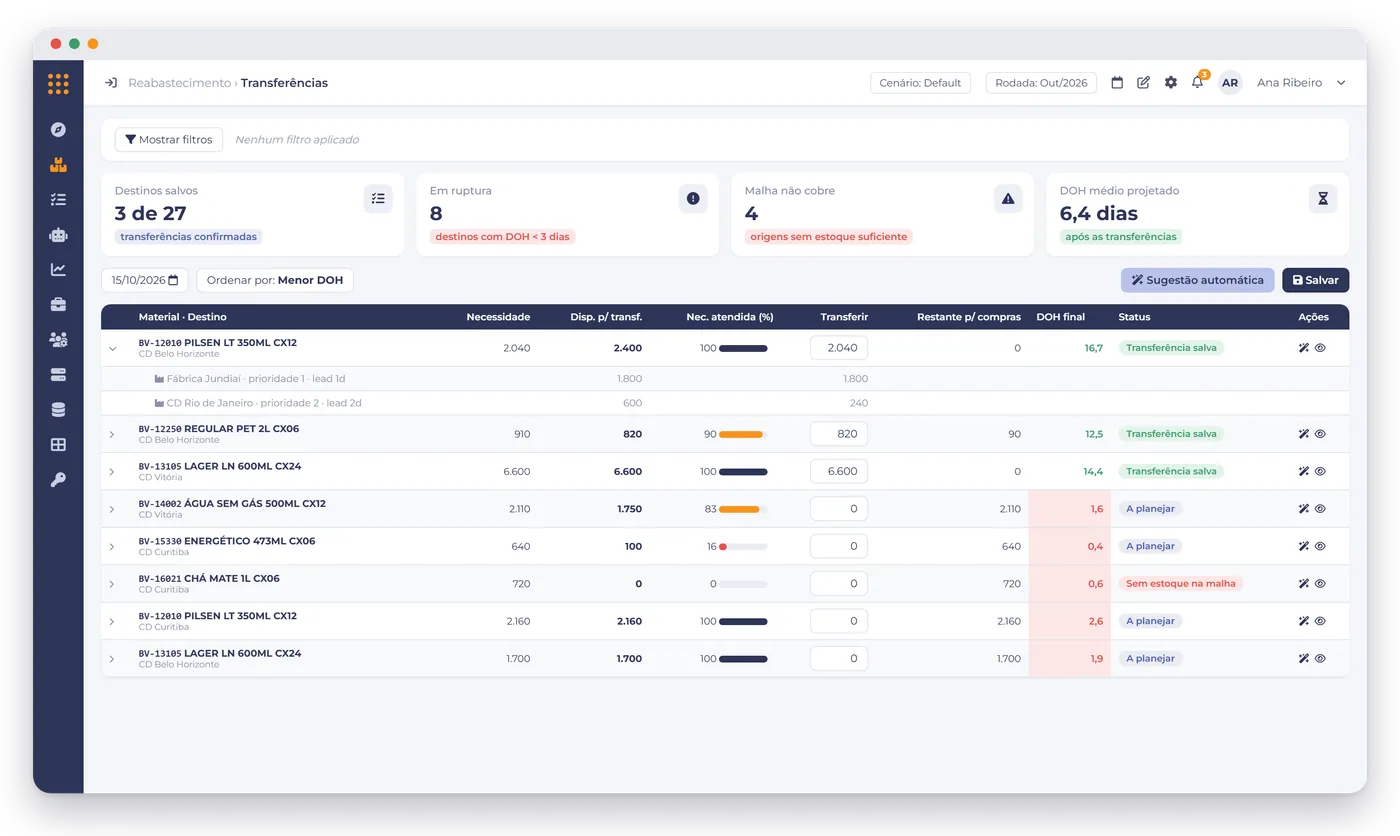Viewport: 1400px width, 836px height.
Task: Open the Ordenar por Menor DOH selector
Action: point(275,280)
